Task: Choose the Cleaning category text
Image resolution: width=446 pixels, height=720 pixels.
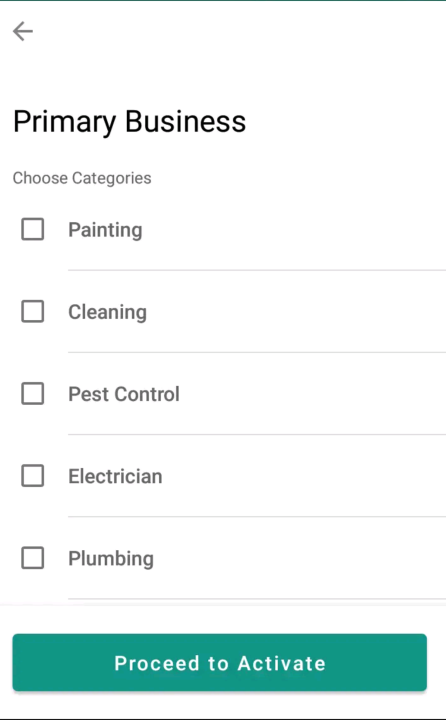Action: [x=107, y=312]
